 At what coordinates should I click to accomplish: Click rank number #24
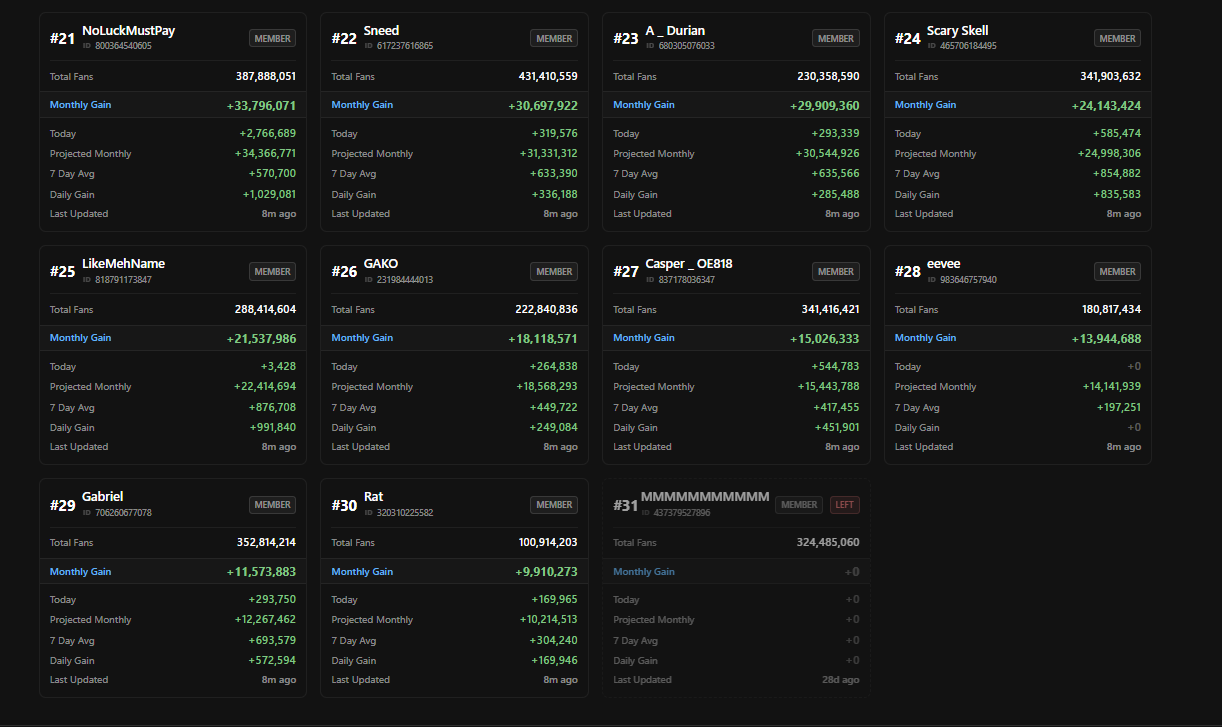(x=908, y=38)
